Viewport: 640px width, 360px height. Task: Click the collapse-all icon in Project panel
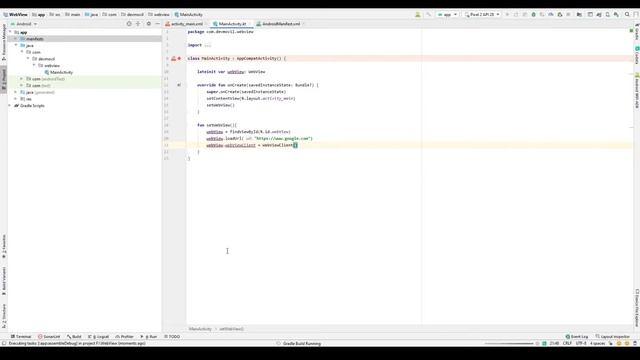[x=138, y=24]
